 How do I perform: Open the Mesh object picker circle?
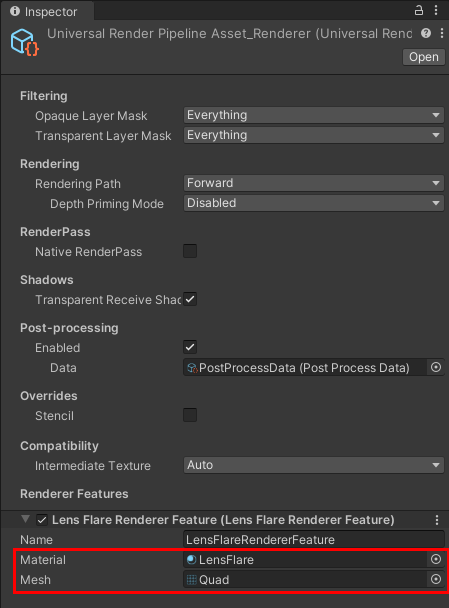pos(436,579)
